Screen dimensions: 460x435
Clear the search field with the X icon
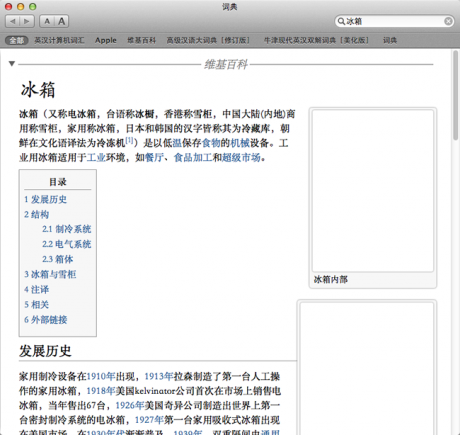click(x=448, y=21)
